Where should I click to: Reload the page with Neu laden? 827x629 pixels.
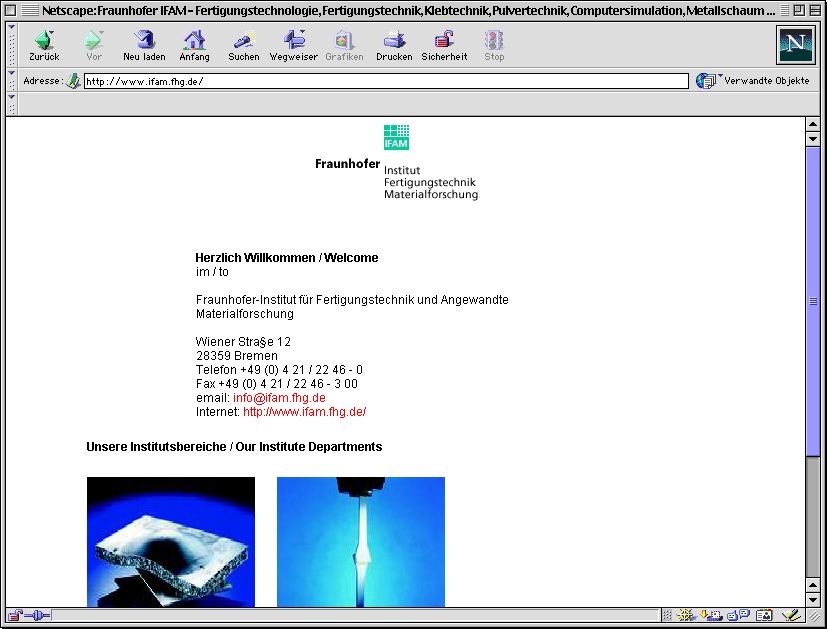click(x=144, y=46)
